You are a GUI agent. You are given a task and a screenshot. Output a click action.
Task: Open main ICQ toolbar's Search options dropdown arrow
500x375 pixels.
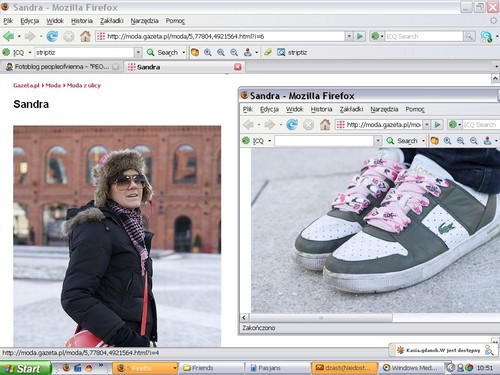tap(183, 52)
